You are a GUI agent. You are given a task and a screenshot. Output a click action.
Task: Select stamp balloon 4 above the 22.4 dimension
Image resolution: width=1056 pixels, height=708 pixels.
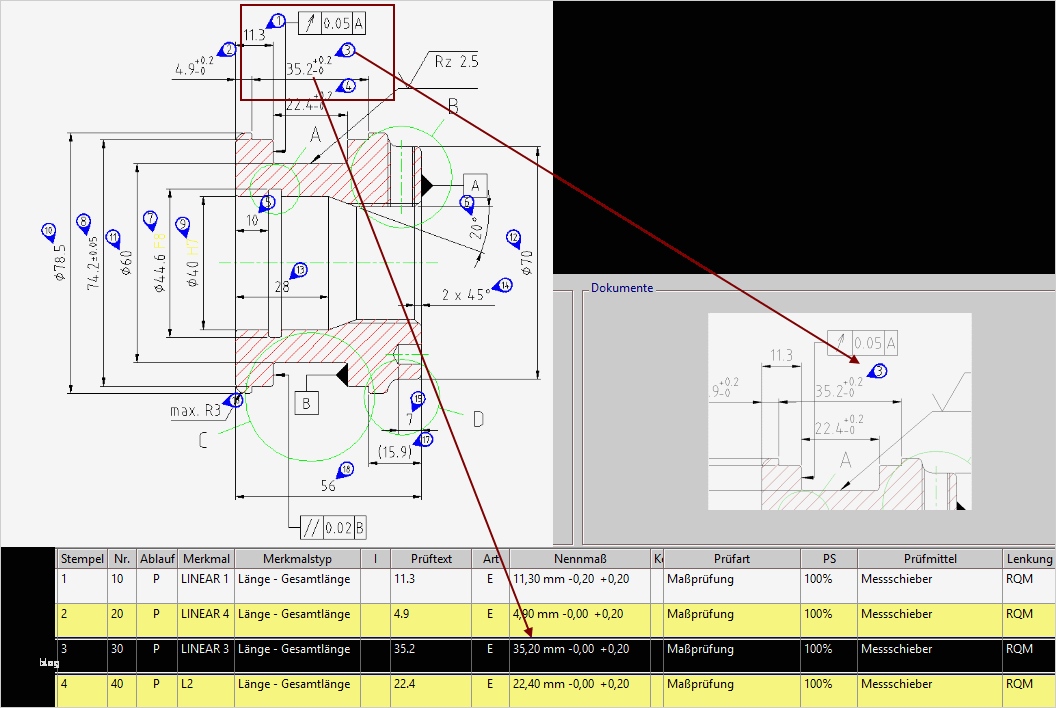pyautogui.click(x=346, y=86)
